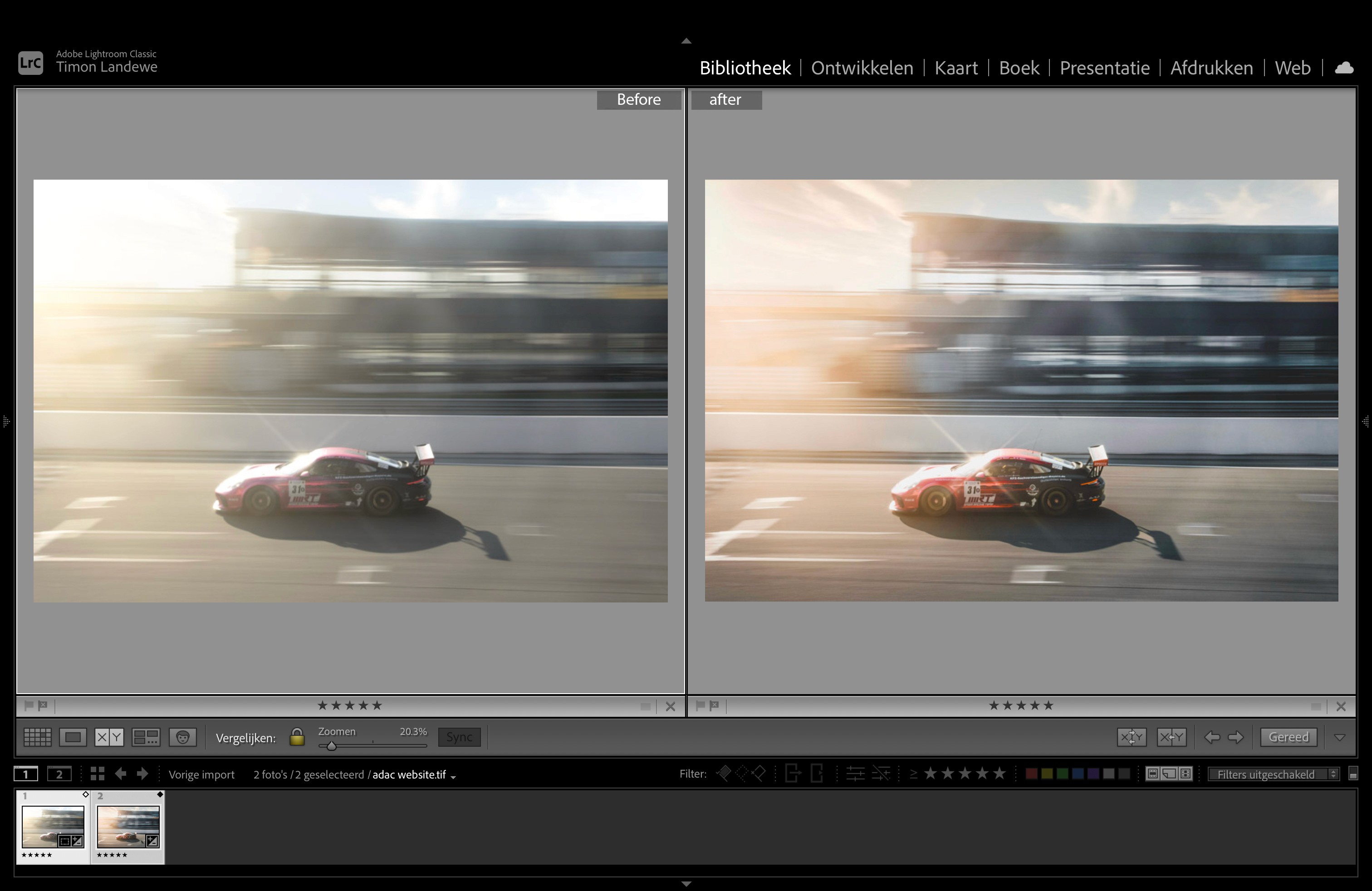Click Make Select X←Y icon
Screen dimensions: 1372x891
(x=1171, y=737)
